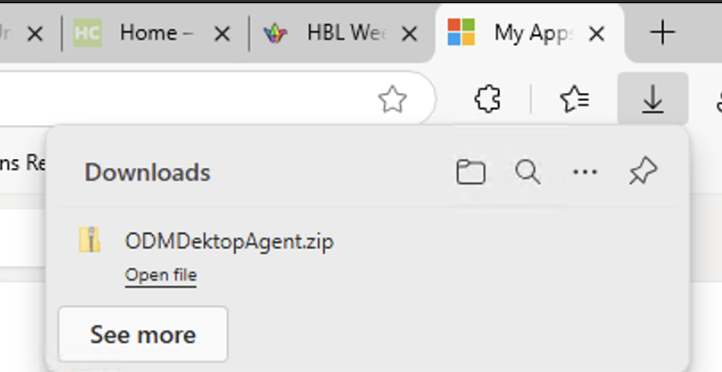Open a new tab with plus

(x=663, y=33)
